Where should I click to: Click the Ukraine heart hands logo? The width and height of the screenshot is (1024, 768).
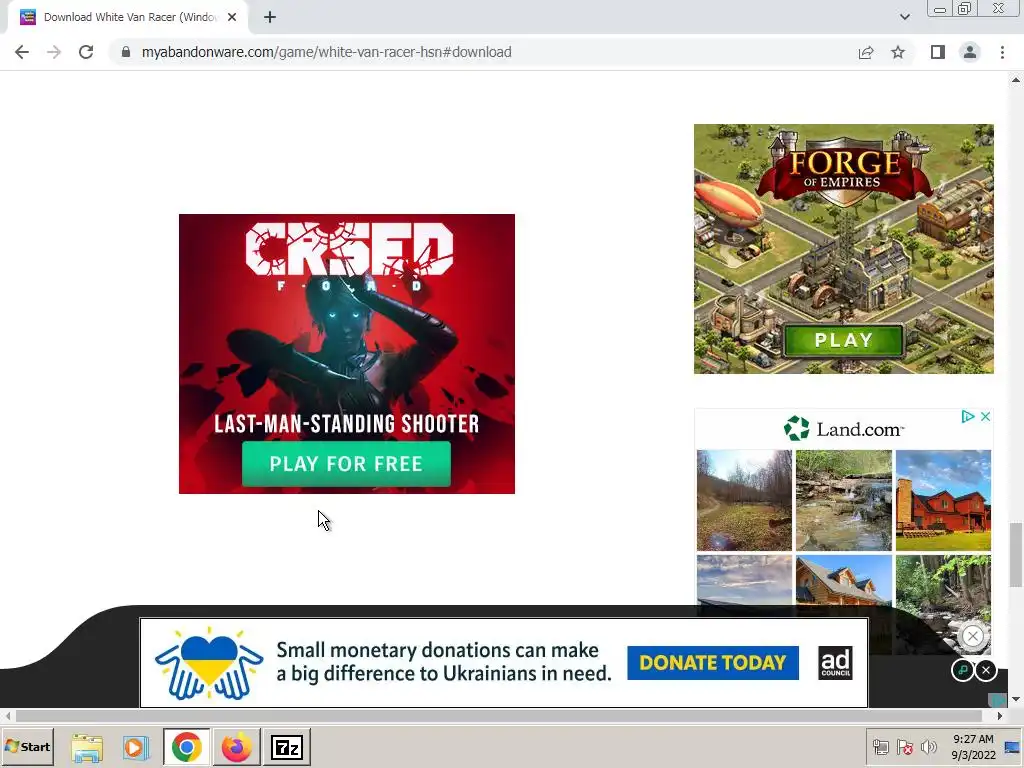tap(209, 663)
